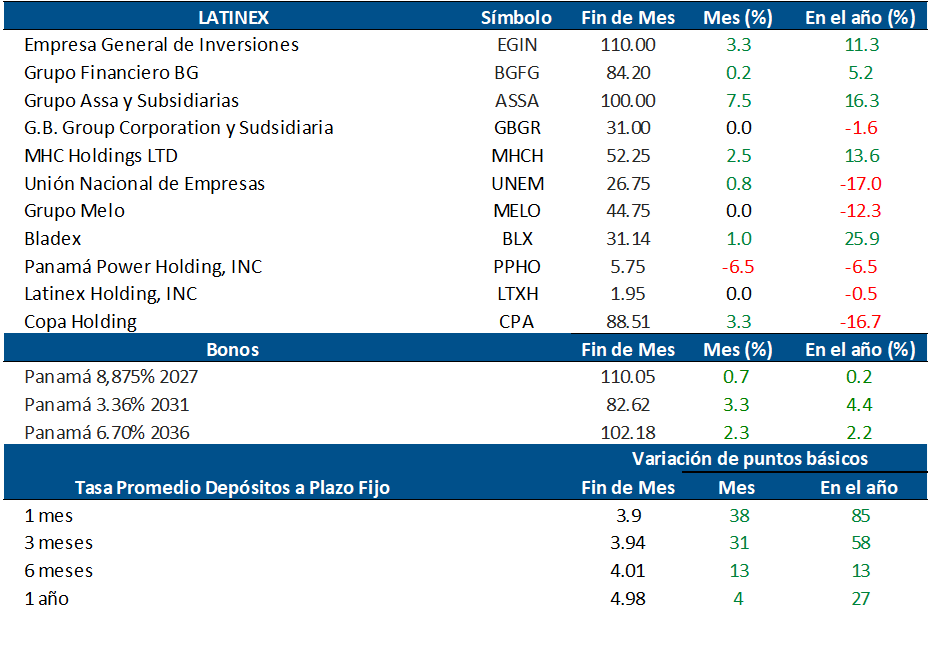Viewport: 928px width, 651px height.
Task: Select the 82.62 bond price
Action: coord(628,405)
